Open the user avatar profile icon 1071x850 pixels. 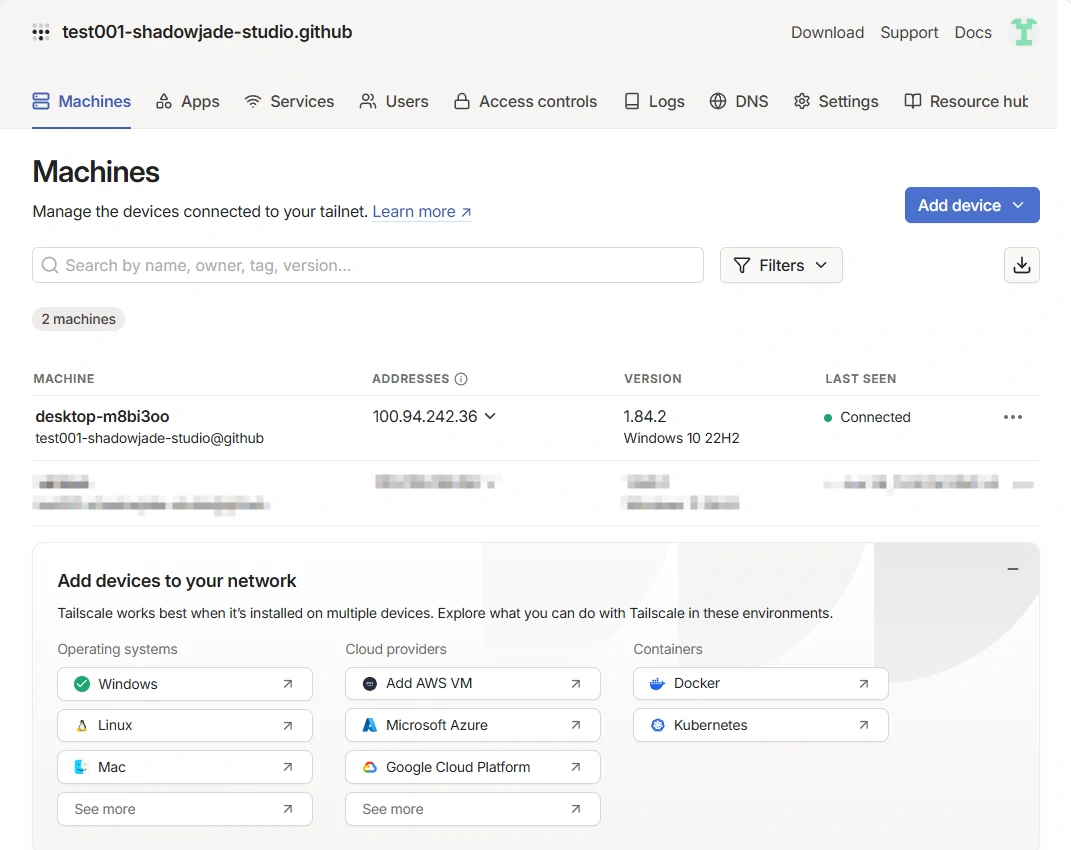pos(1023,32)
